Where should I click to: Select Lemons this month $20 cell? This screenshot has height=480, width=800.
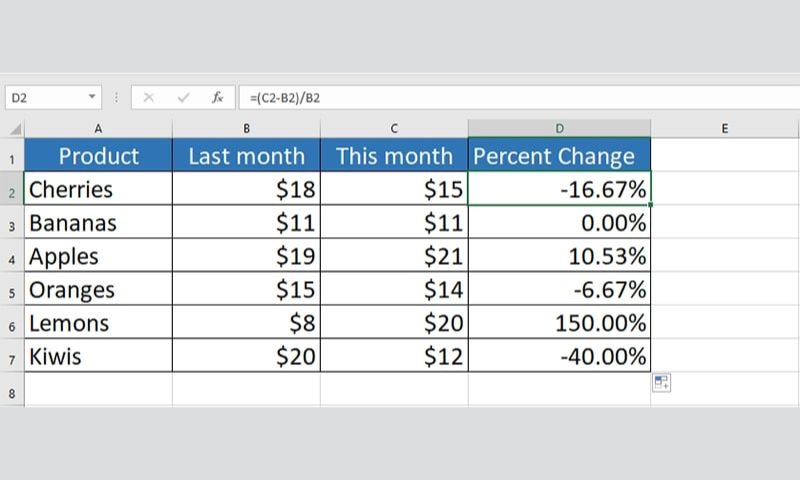click(394, 322)
